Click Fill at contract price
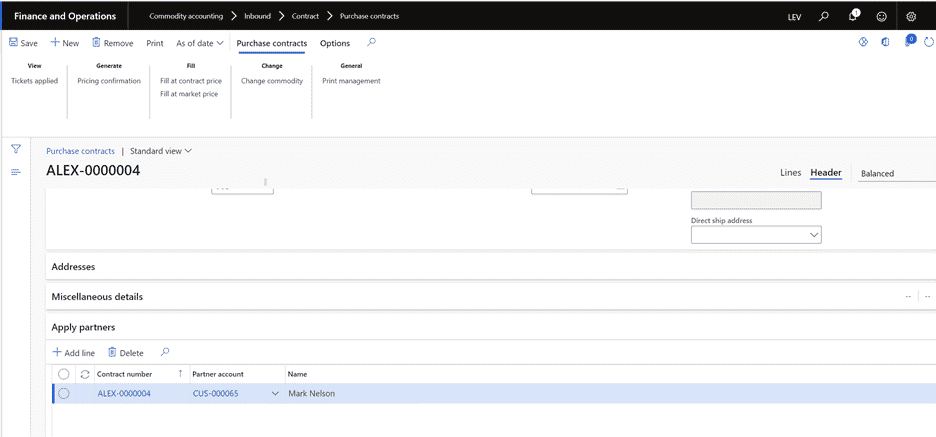Screen dimensions: 936x437 (x=191, y=81)
